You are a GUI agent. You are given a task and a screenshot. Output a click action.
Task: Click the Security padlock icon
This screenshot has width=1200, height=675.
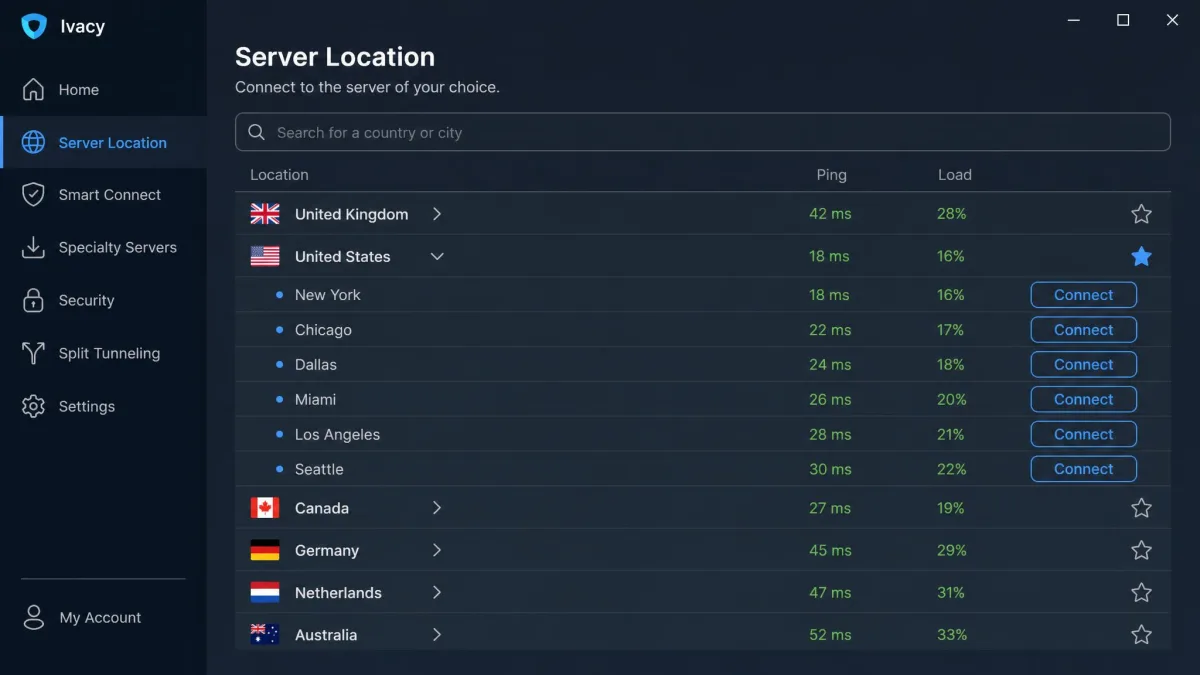33,300
